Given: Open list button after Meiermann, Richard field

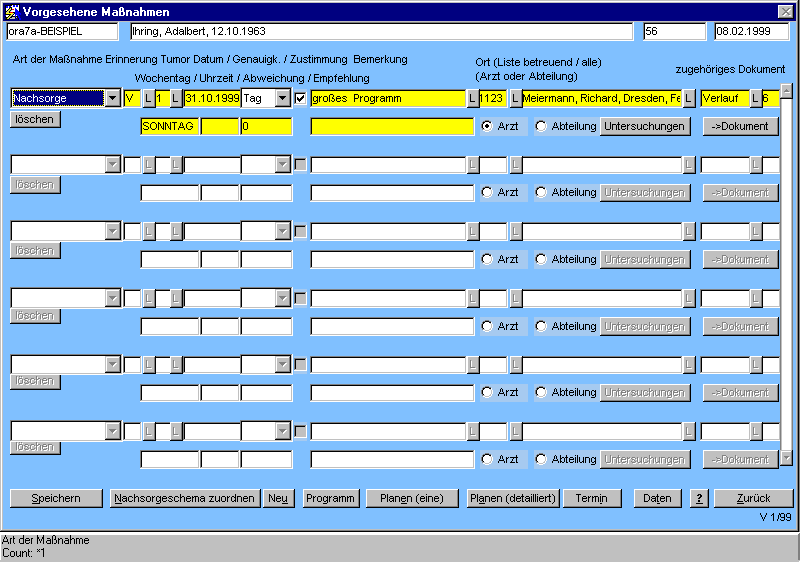Looking at the screenshot, I should coord(689,98).
